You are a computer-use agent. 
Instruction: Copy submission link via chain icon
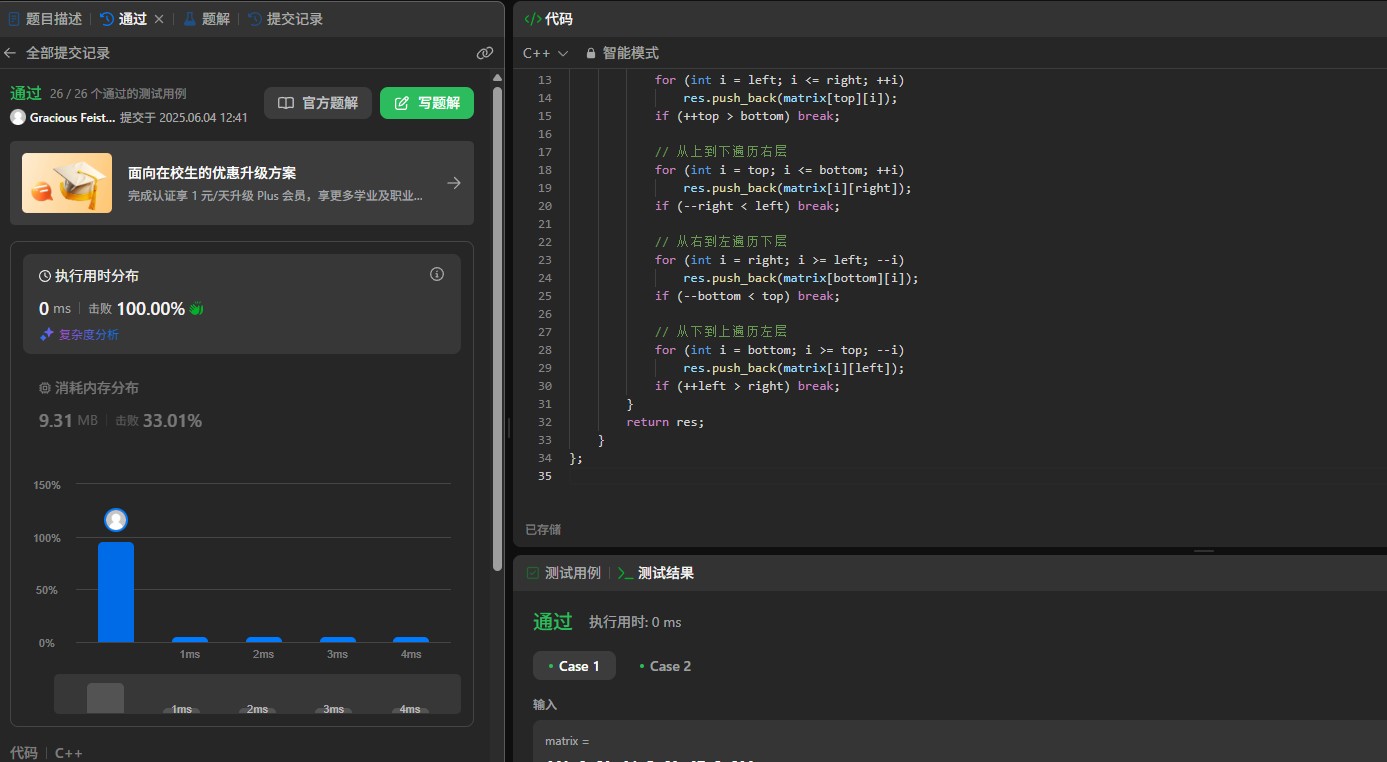[x=485, y=53]
